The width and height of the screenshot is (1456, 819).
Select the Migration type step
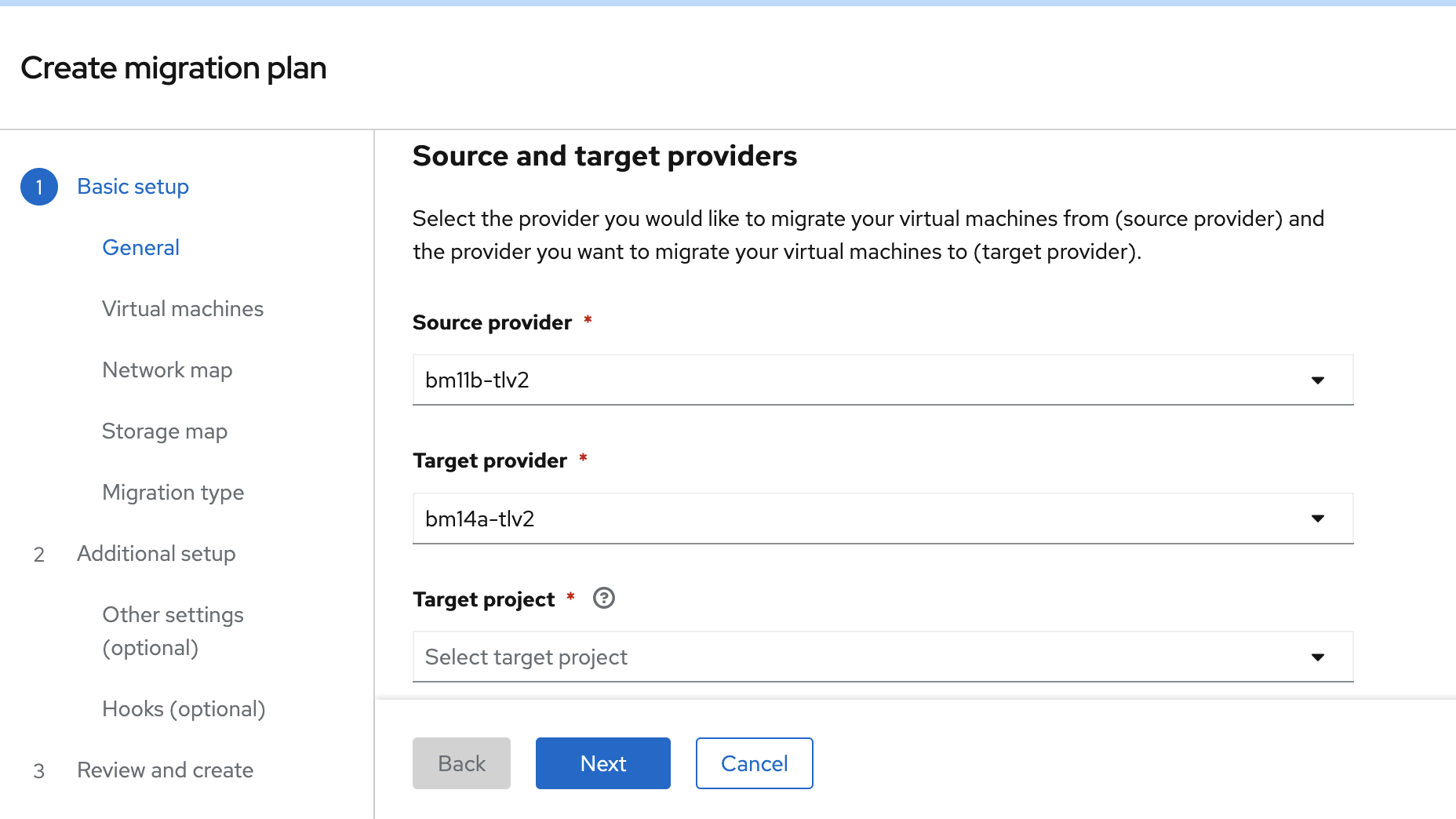[x=173, y=493]
